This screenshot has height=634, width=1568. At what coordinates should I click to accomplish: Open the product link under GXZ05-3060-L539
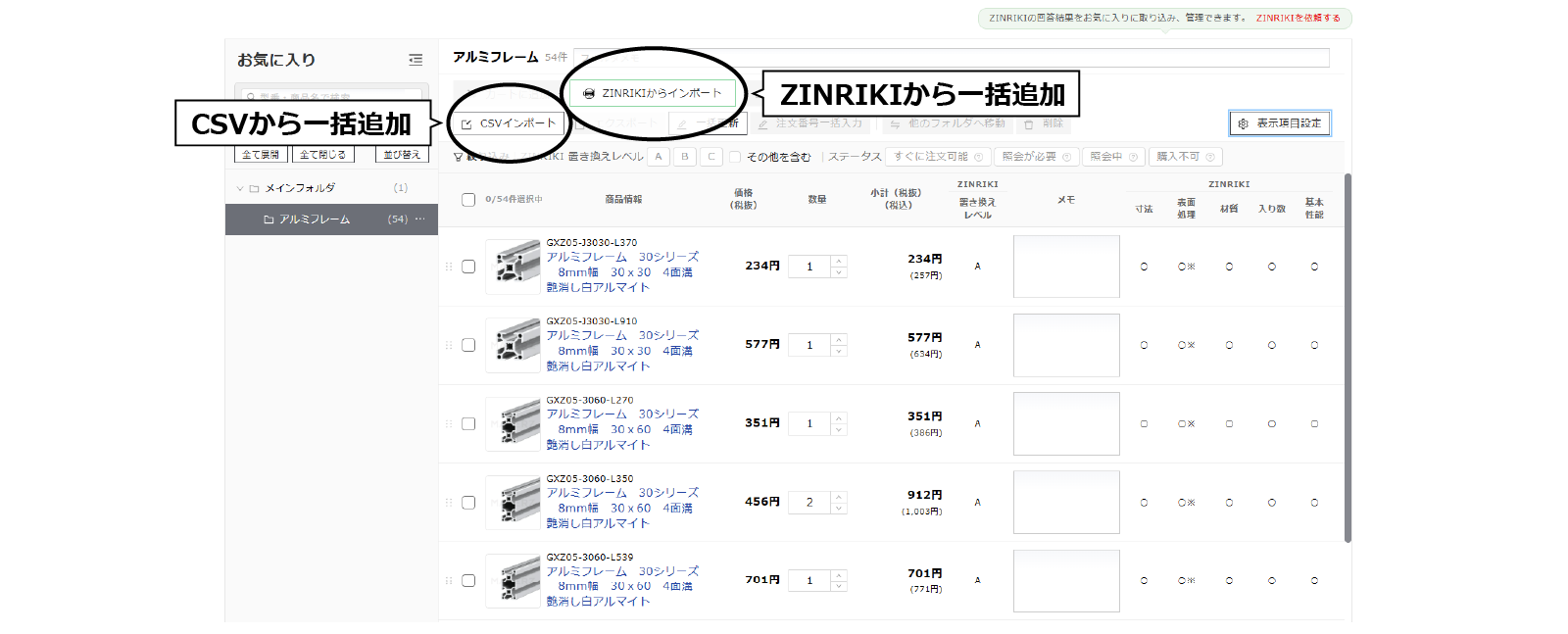[x=622, y=586]
